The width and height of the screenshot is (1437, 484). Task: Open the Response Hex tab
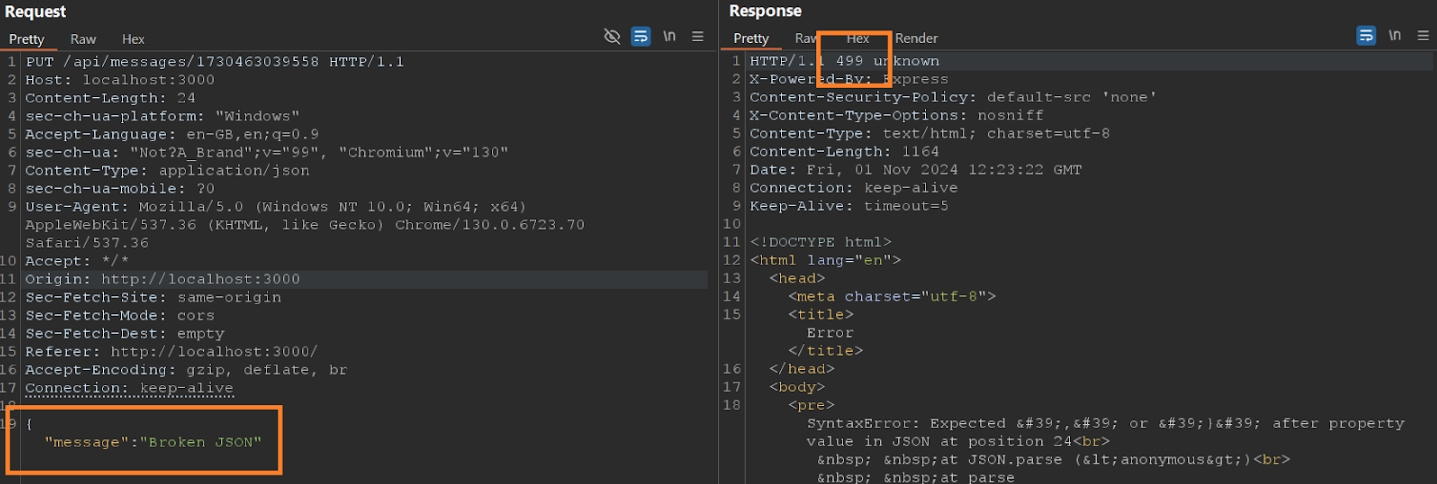pos(857,38)
